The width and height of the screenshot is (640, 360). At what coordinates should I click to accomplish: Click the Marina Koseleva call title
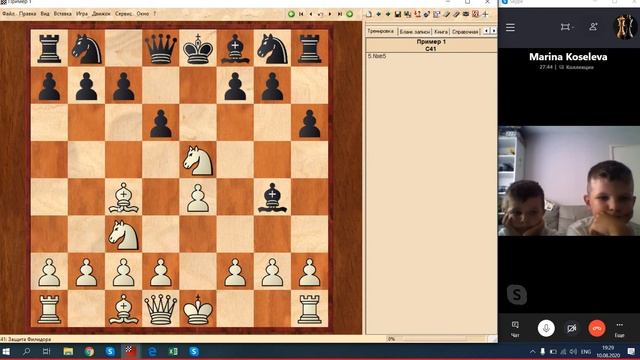point(568,57)
